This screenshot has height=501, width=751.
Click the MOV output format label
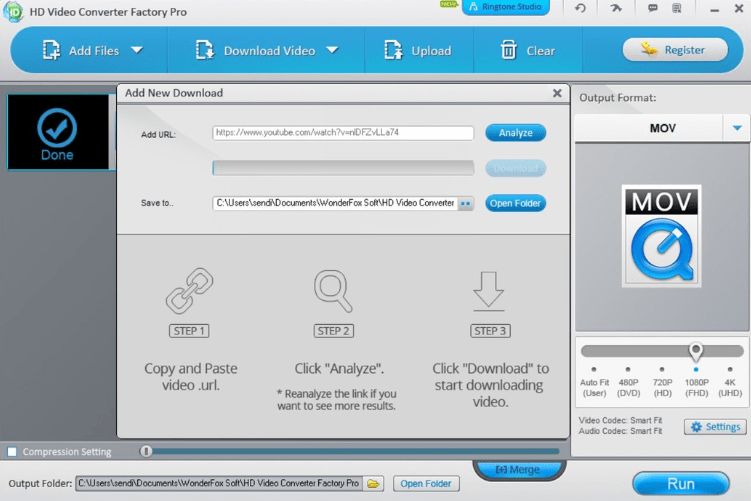[x=662, y=128]
